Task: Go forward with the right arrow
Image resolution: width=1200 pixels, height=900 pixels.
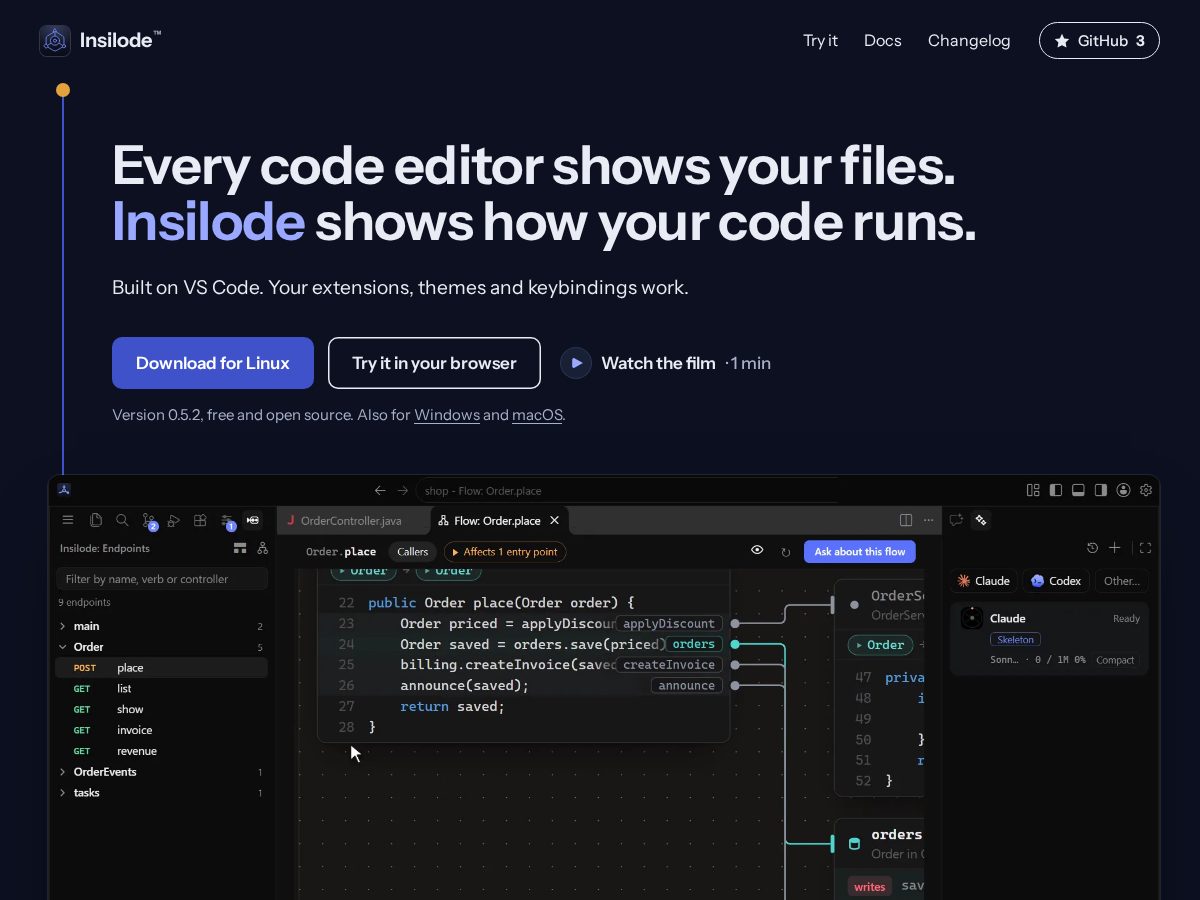Action: (403, 490)
